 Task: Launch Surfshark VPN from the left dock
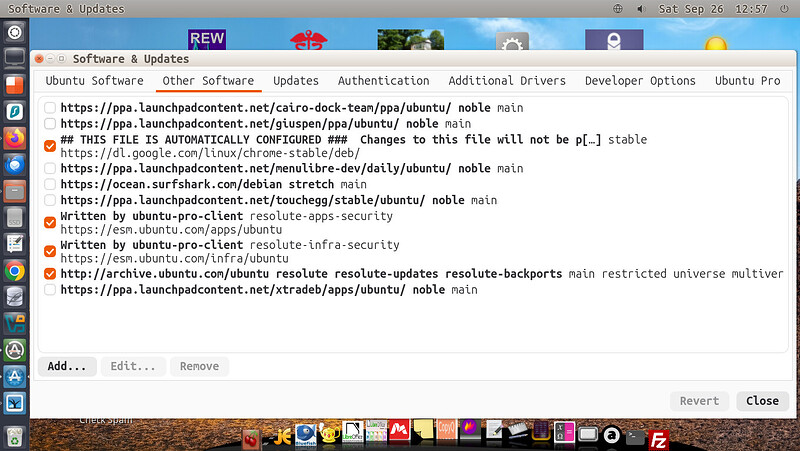[14, 111]
